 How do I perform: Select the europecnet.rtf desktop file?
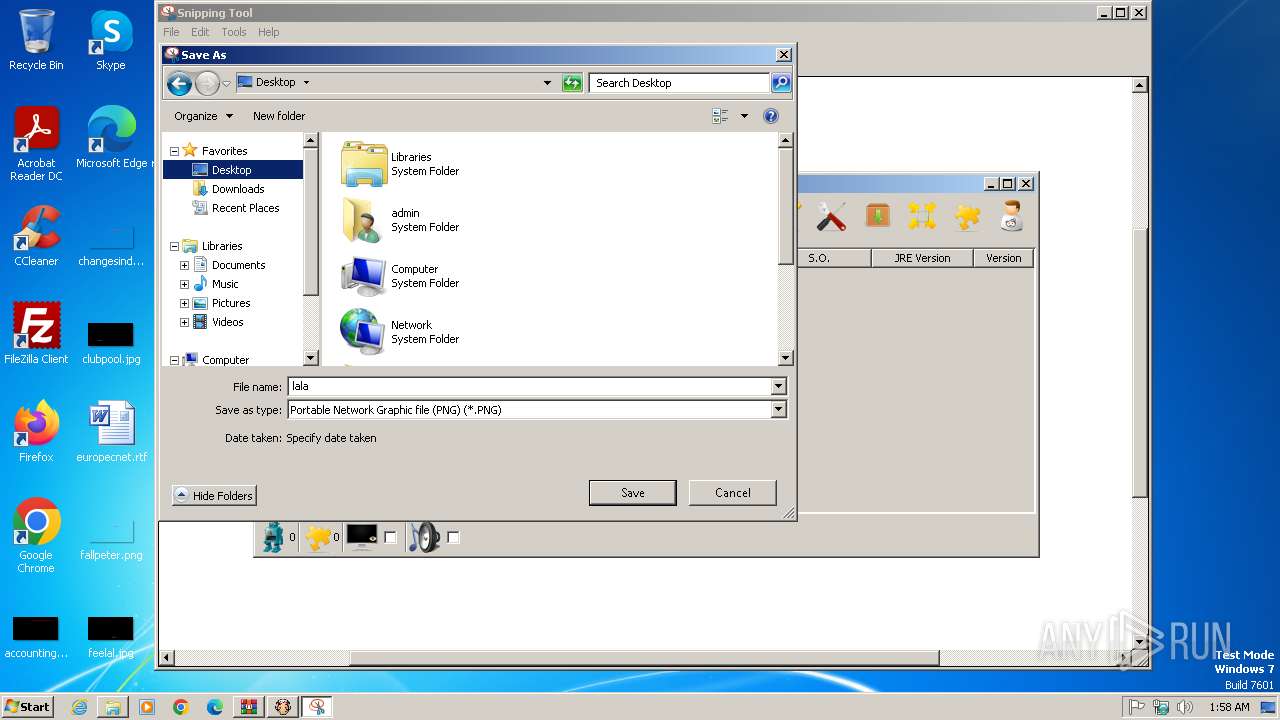click(x=111, y=431)
